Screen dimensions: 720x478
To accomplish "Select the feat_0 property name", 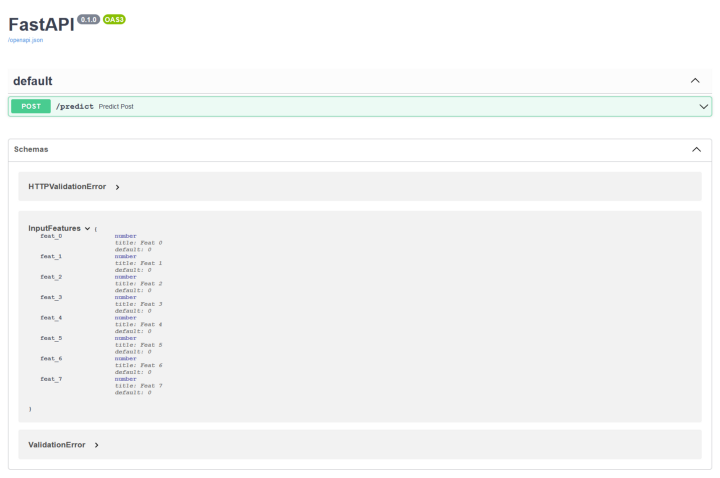I will point(51,236).
